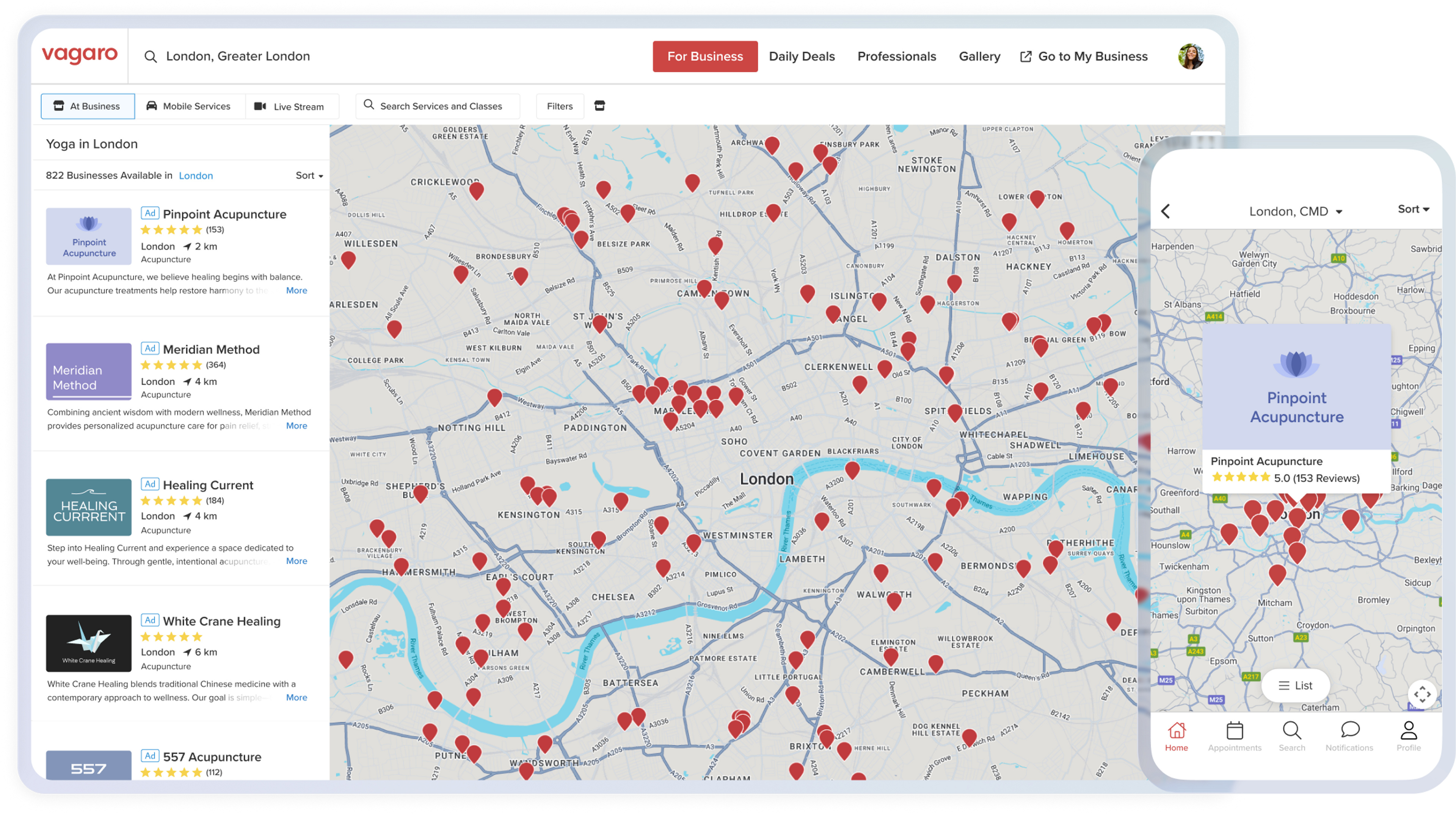Click the 557 Acupuncture thumbnail
The image size is (1456, 814).
89,765
